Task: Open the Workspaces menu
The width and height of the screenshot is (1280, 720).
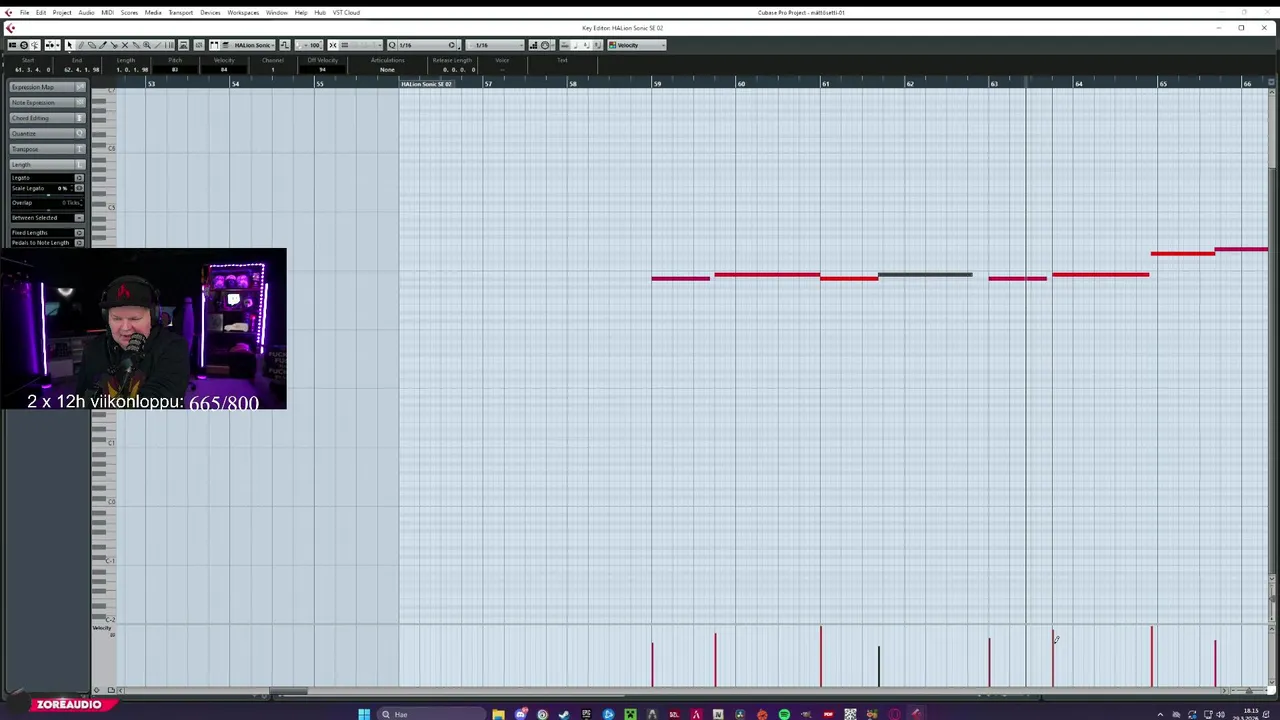Action: coord(243,12)
